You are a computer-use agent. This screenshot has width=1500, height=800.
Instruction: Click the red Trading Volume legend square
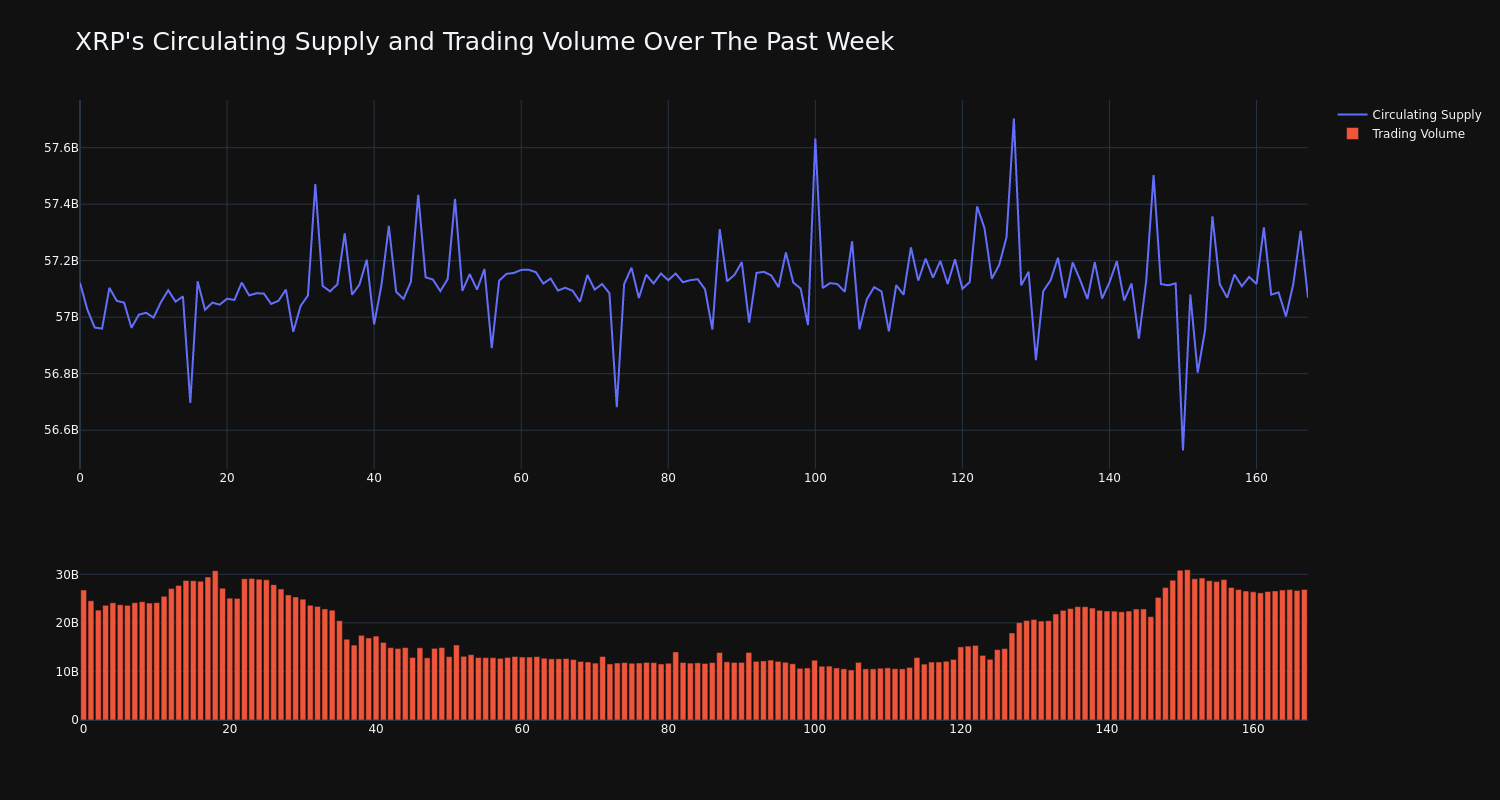[1352, 134]
